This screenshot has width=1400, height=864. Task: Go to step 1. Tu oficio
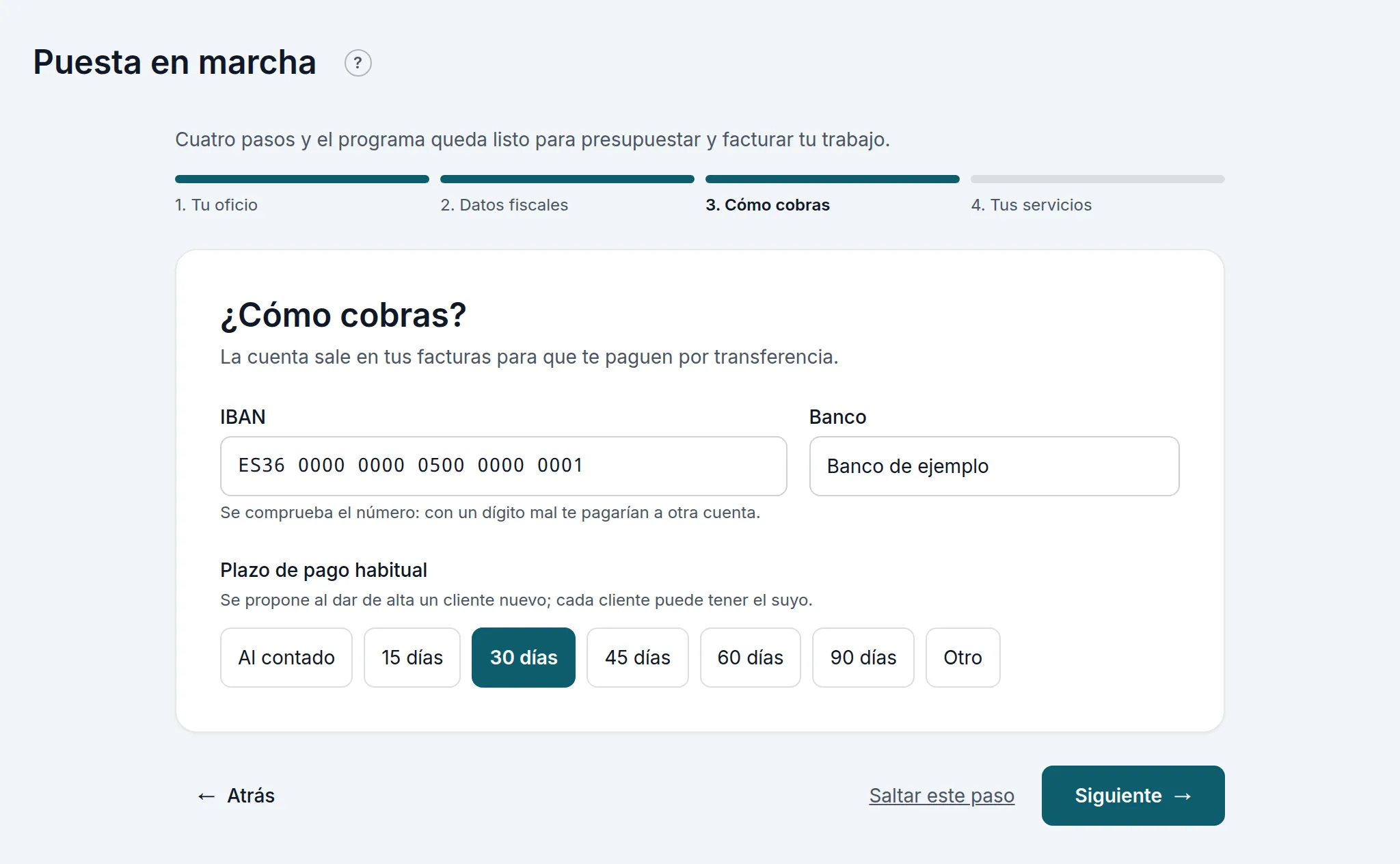[x=216, y=205]
